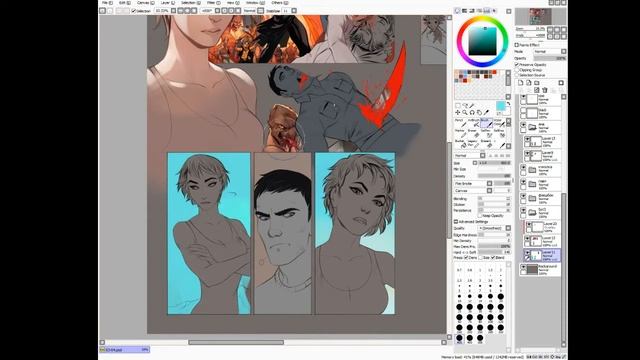Select the document tab in the bottom bar

124,350
